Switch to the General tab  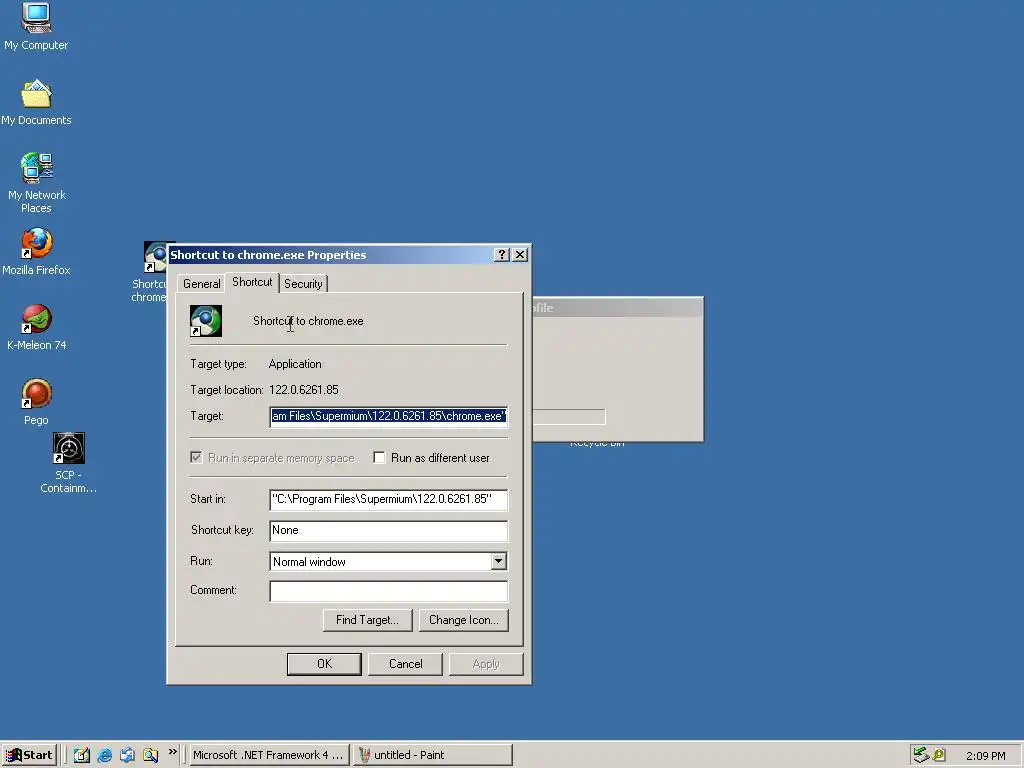[x=201, y=283]
